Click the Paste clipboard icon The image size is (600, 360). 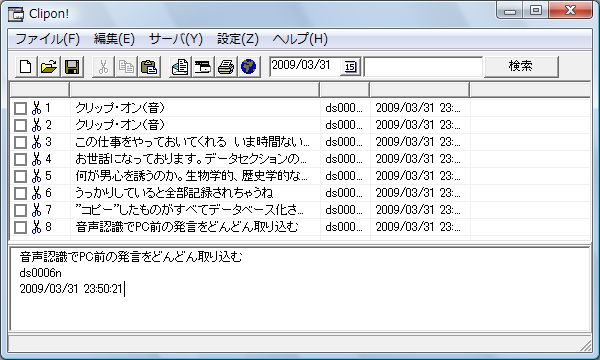coord(149,67)
